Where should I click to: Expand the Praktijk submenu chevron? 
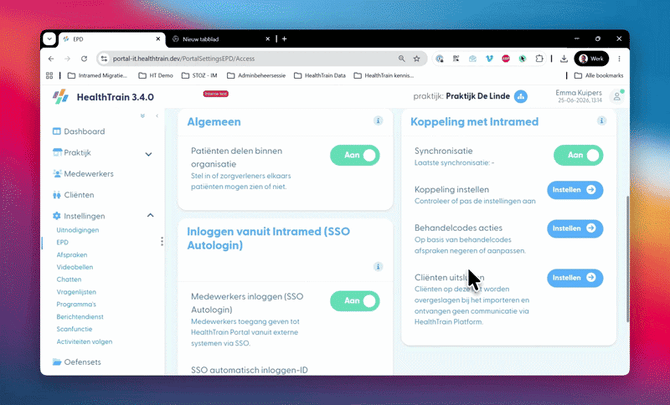tap(148, 154)
